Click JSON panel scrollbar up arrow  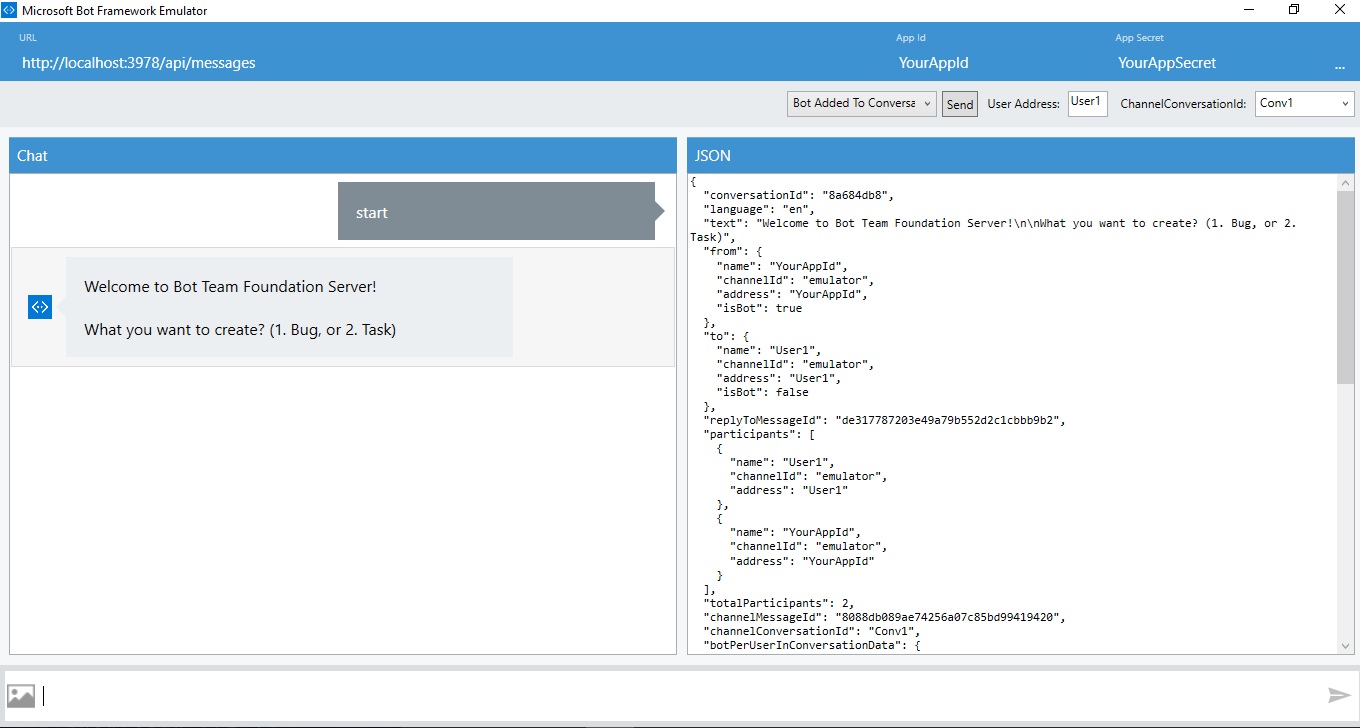1346,183
